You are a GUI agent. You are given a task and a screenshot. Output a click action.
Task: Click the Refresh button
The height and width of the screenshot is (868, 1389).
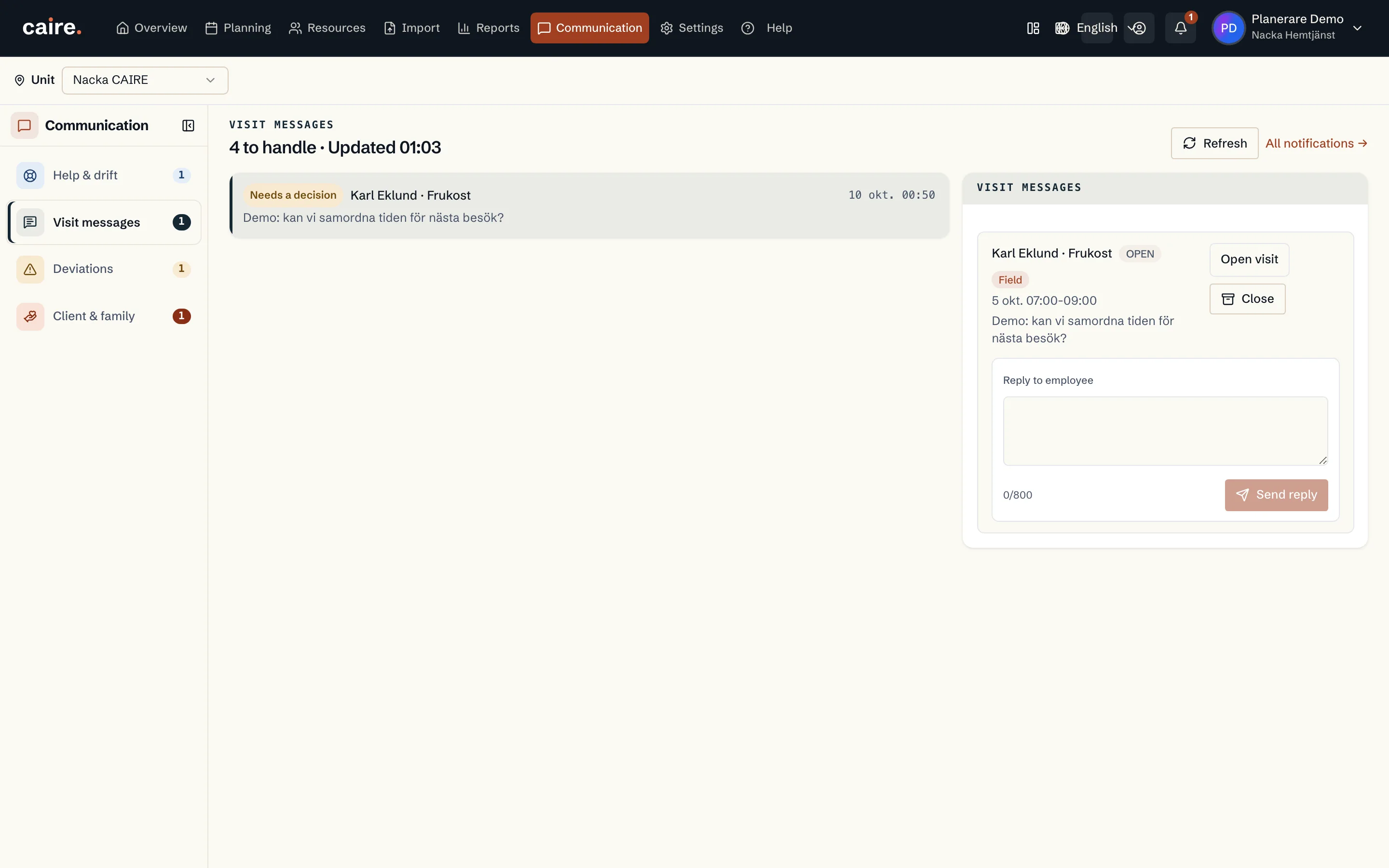click(x=1214, y=144)
